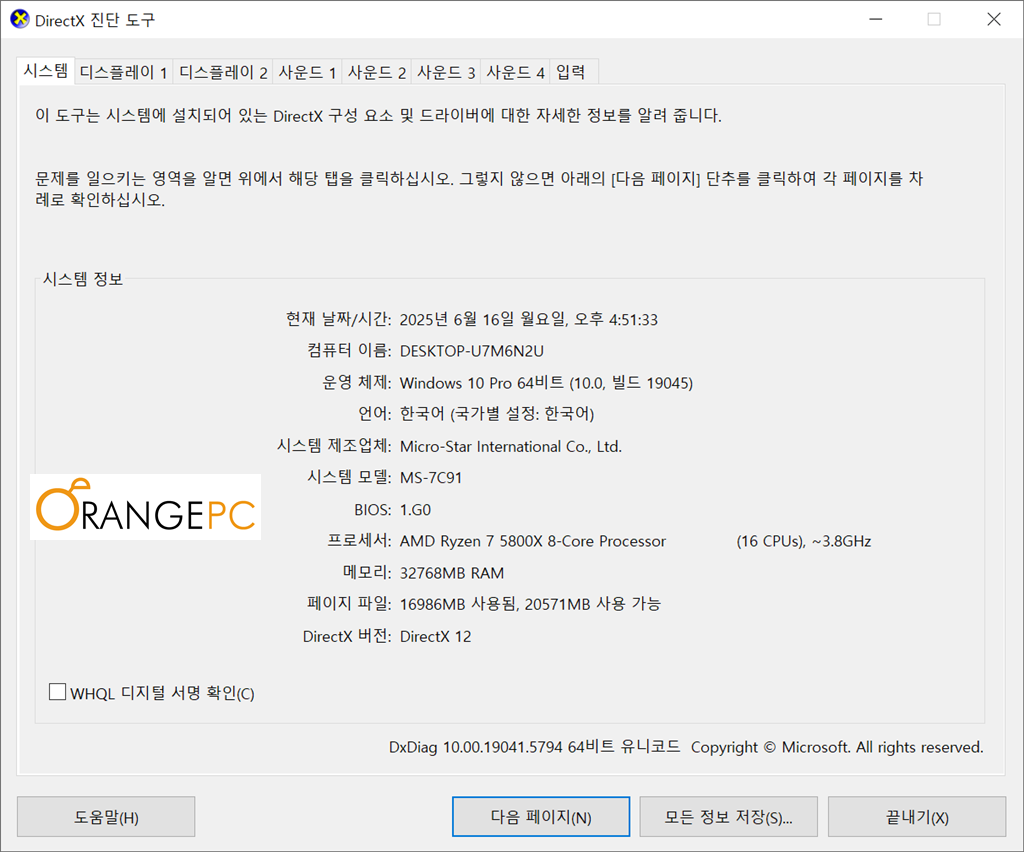Image resolution: width=1024 pixels, height=852 pixels.
Task: Switch to the 디스플레이 1 tab
Action: point(123,72)
